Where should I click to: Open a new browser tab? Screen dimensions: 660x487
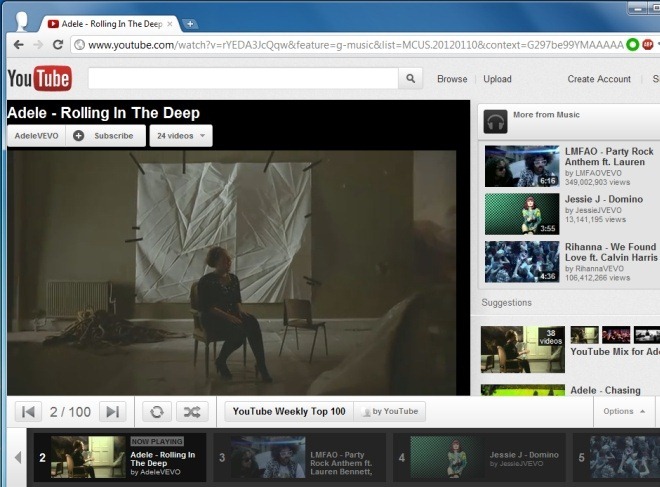coord(190,24)
